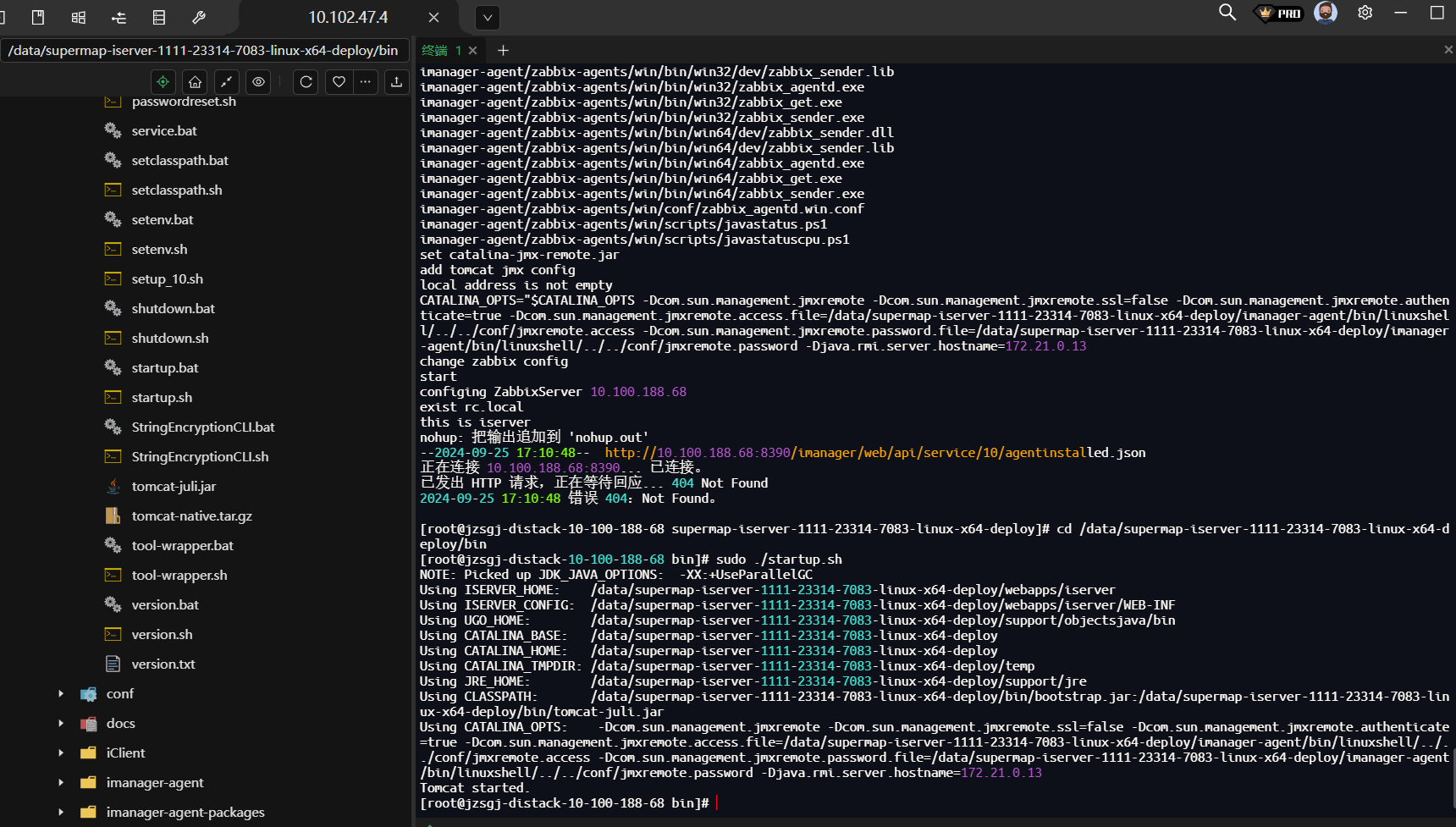Toggle hidden files with the eye icon
The height and width of the screenshot is (827, 1456).
click(x=258, y=82)
